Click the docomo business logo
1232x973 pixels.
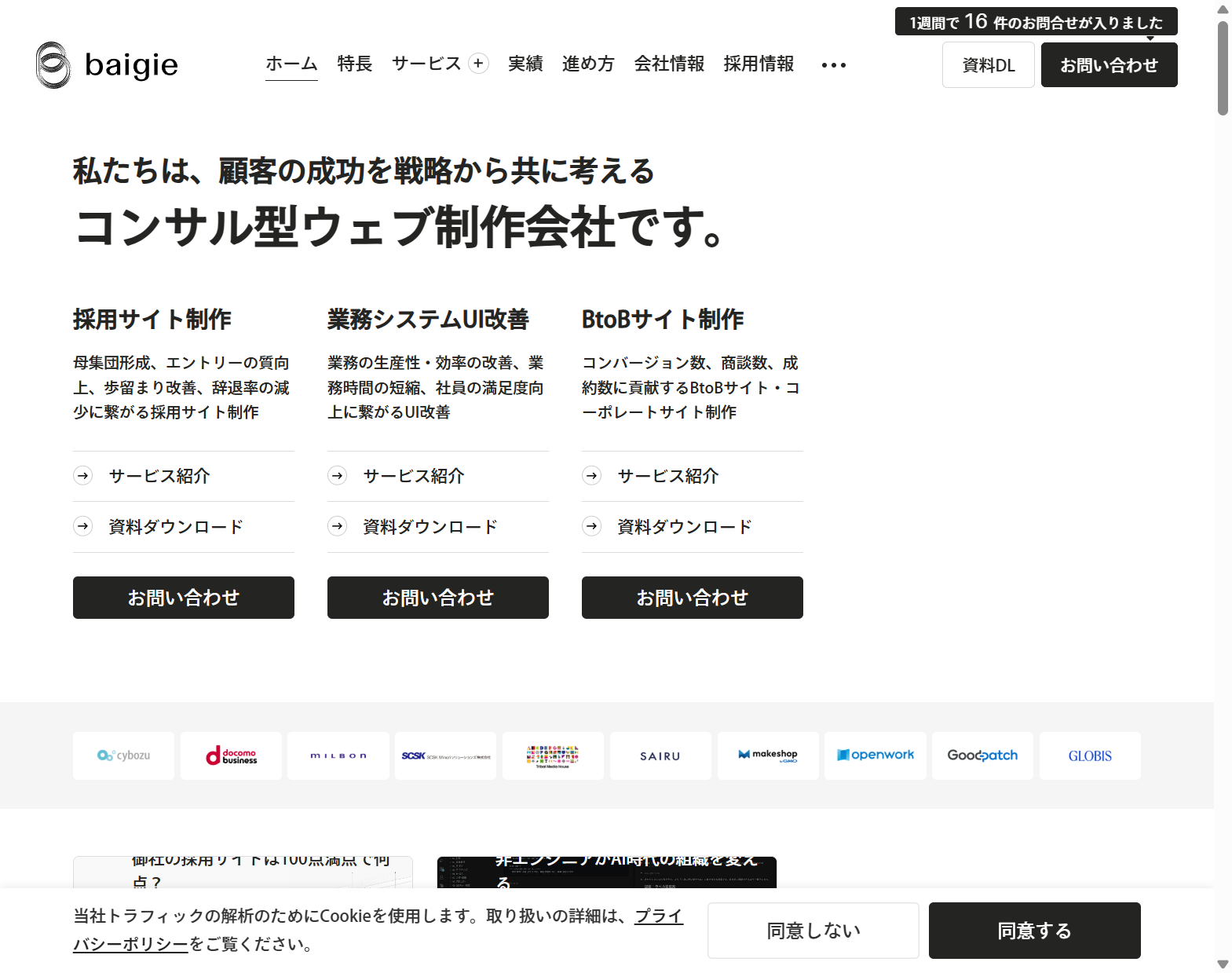pyautogui.click(x=231, y=755)
